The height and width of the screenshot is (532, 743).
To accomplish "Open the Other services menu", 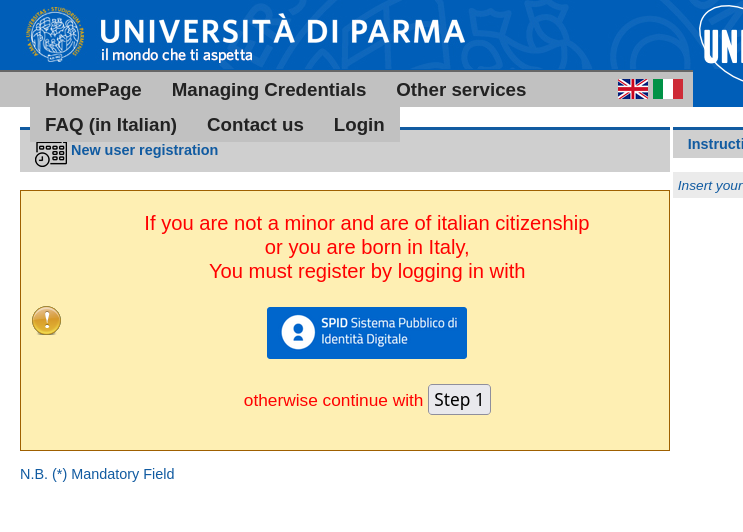I will [461, 90].
